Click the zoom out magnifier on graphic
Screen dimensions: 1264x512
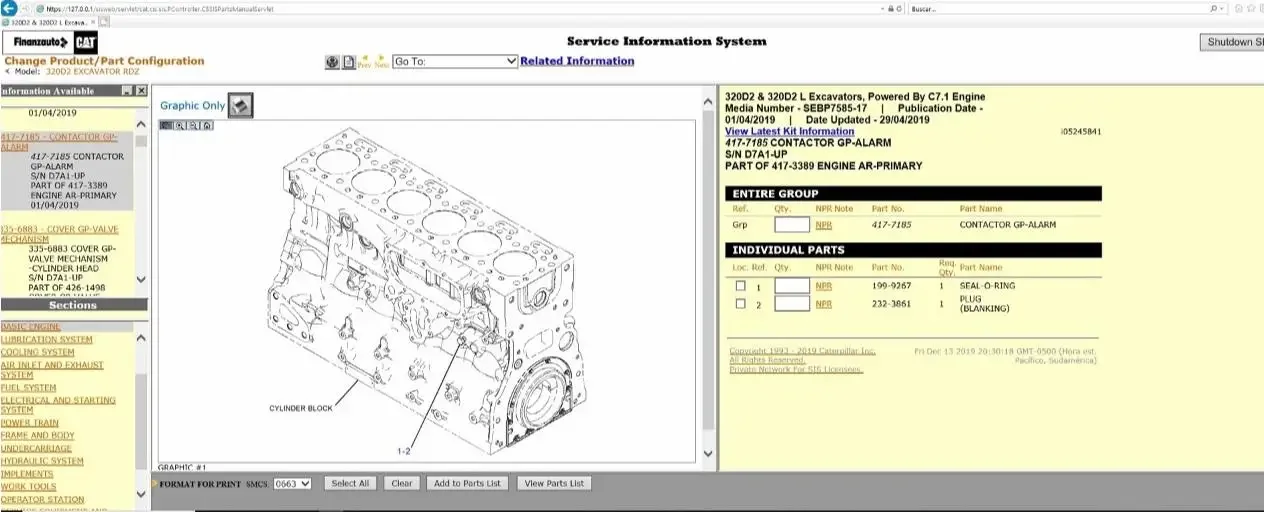[193, 126]
